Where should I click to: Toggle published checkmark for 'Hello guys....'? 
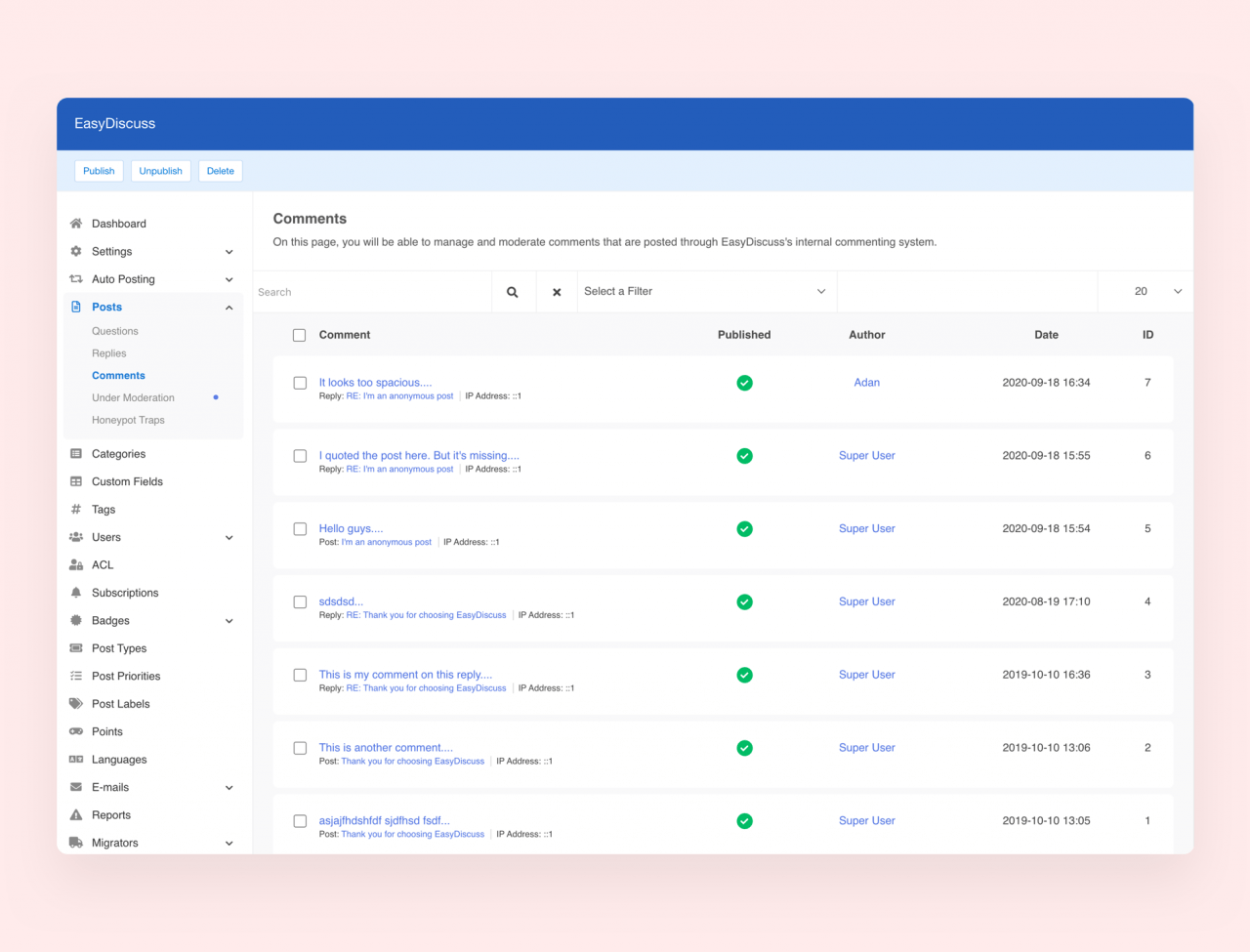(744, 529)
